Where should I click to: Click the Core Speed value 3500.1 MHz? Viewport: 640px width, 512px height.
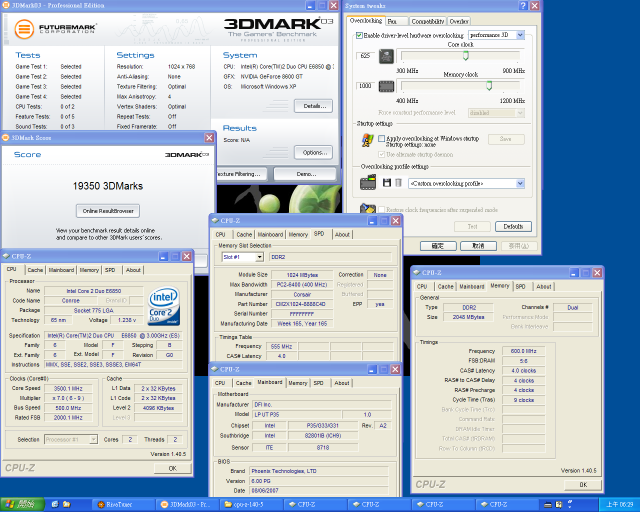[x=68, y=389]
